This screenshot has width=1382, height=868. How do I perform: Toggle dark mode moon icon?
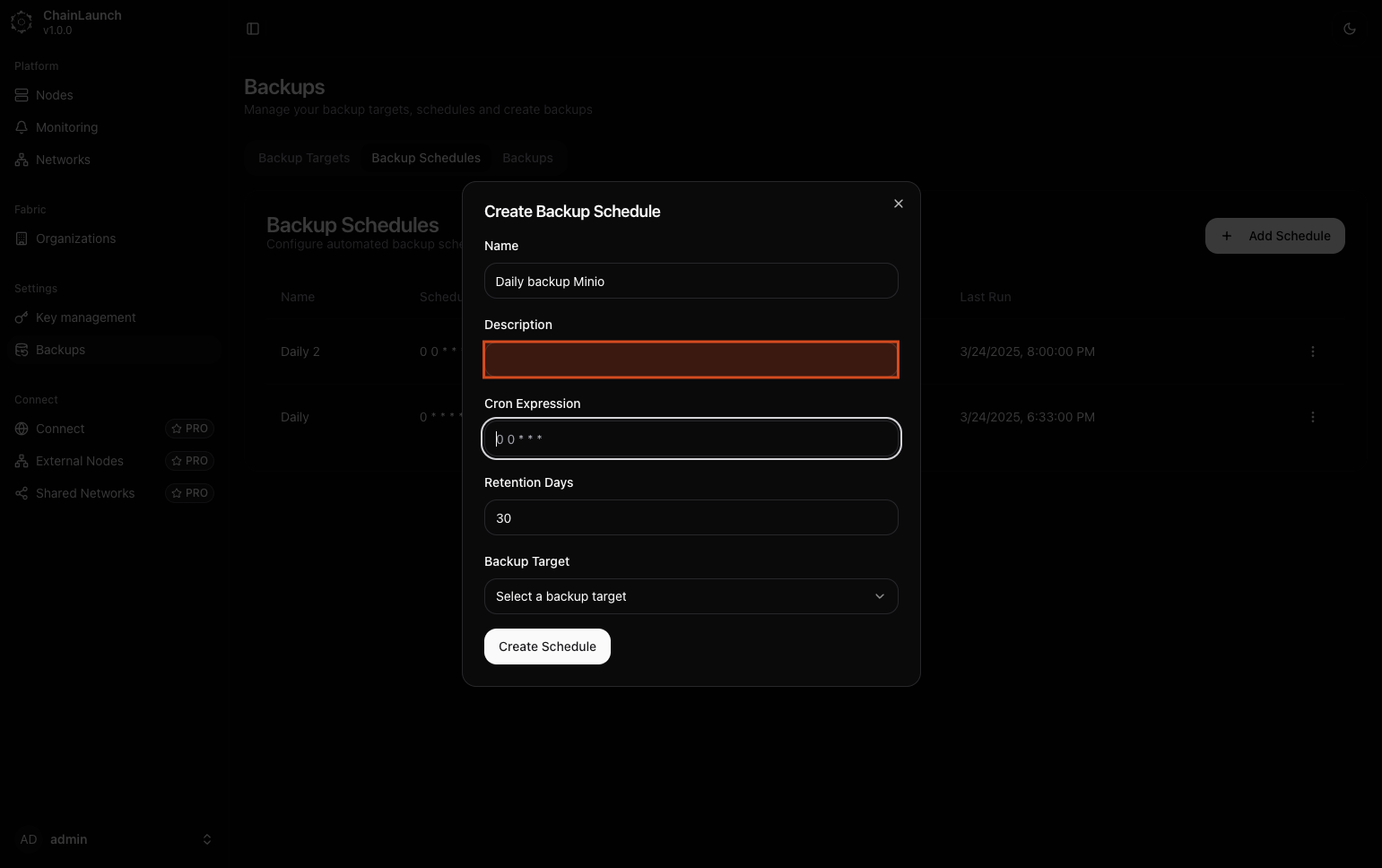[x=1349, y=29]
